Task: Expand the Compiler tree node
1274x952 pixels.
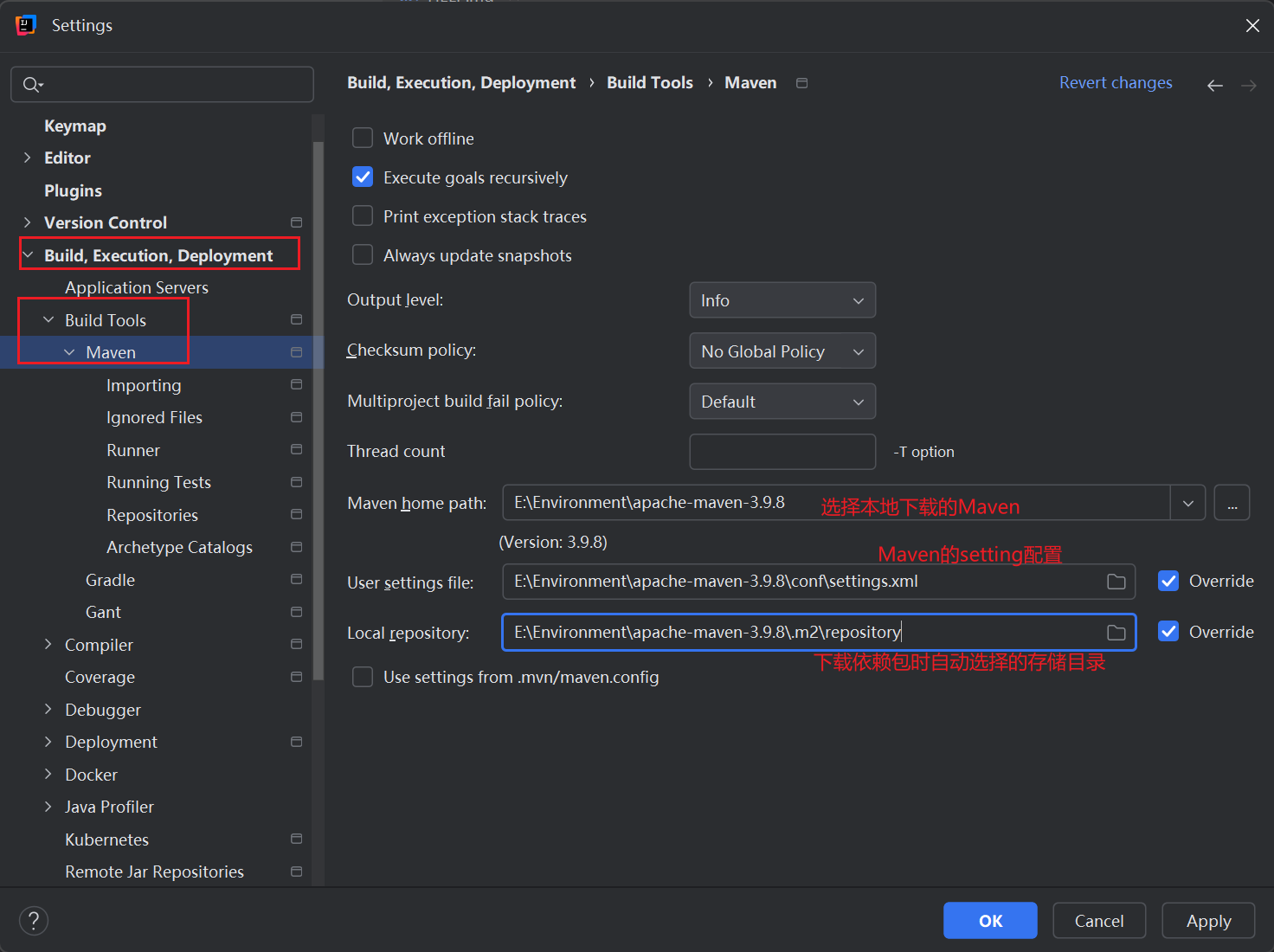Action: [x=48, y=645]
